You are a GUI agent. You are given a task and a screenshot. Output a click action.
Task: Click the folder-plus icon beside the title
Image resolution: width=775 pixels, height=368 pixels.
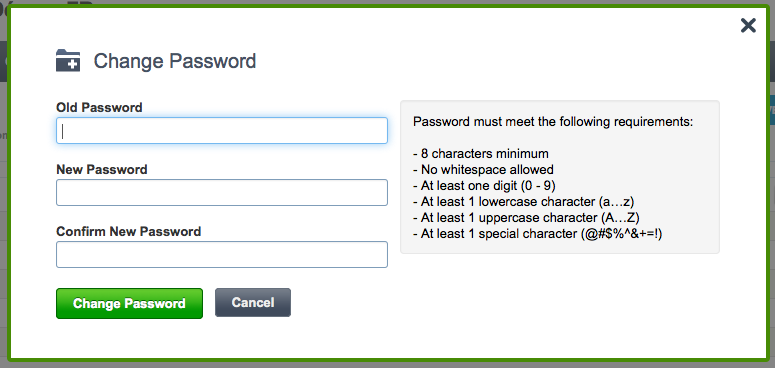(68, 61)
